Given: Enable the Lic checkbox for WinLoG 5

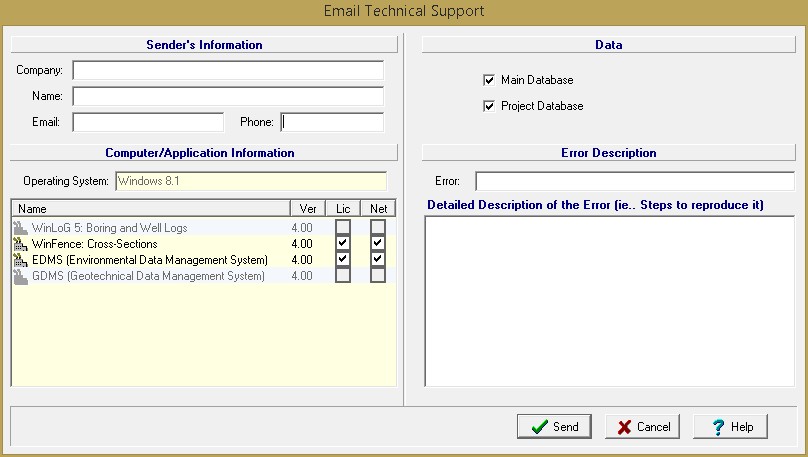Looking at the screenshot, I should coord(343,228).
